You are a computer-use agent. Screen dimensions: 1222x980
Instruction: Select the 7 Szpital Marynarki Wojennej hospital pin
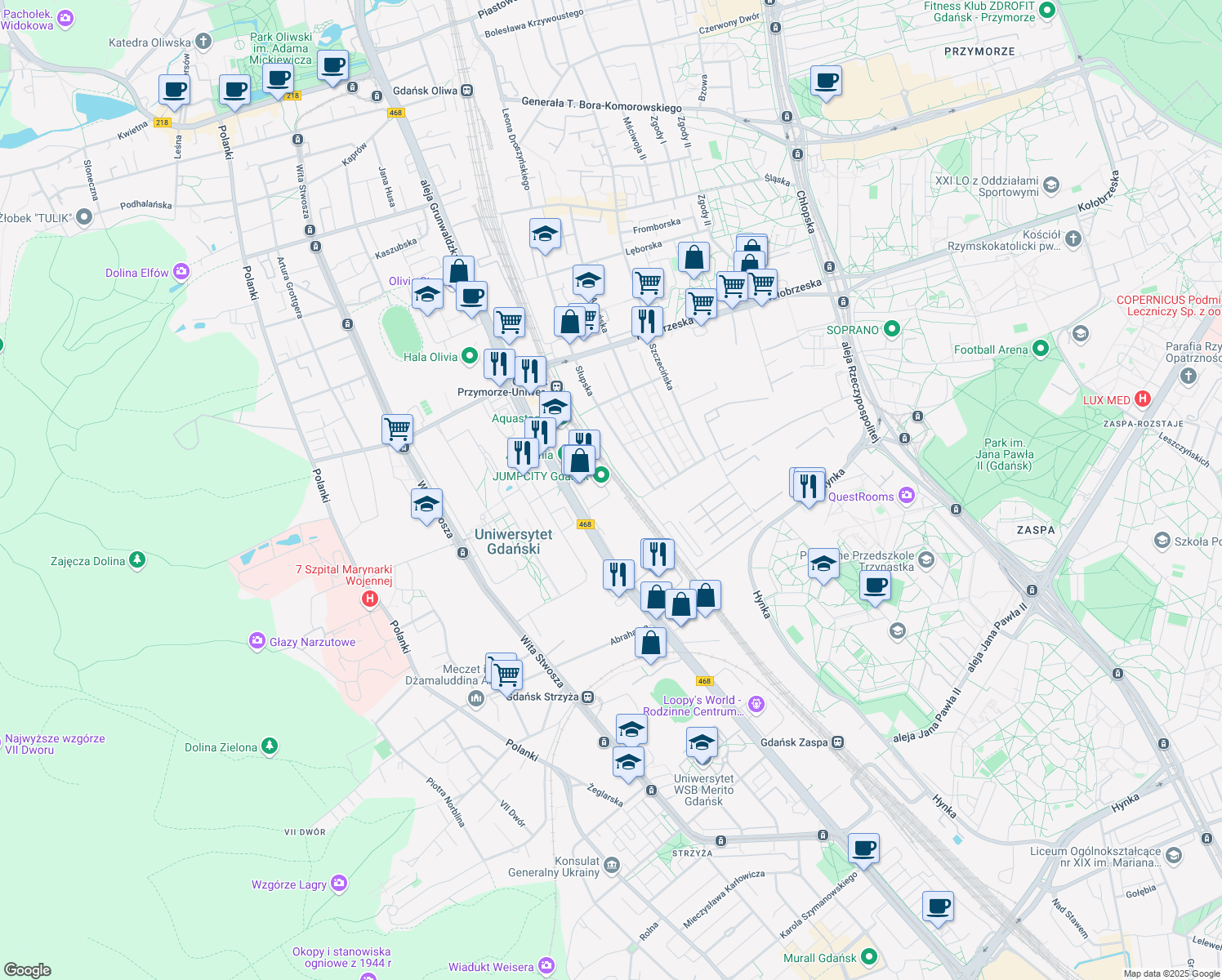click(x=369, y=599)
